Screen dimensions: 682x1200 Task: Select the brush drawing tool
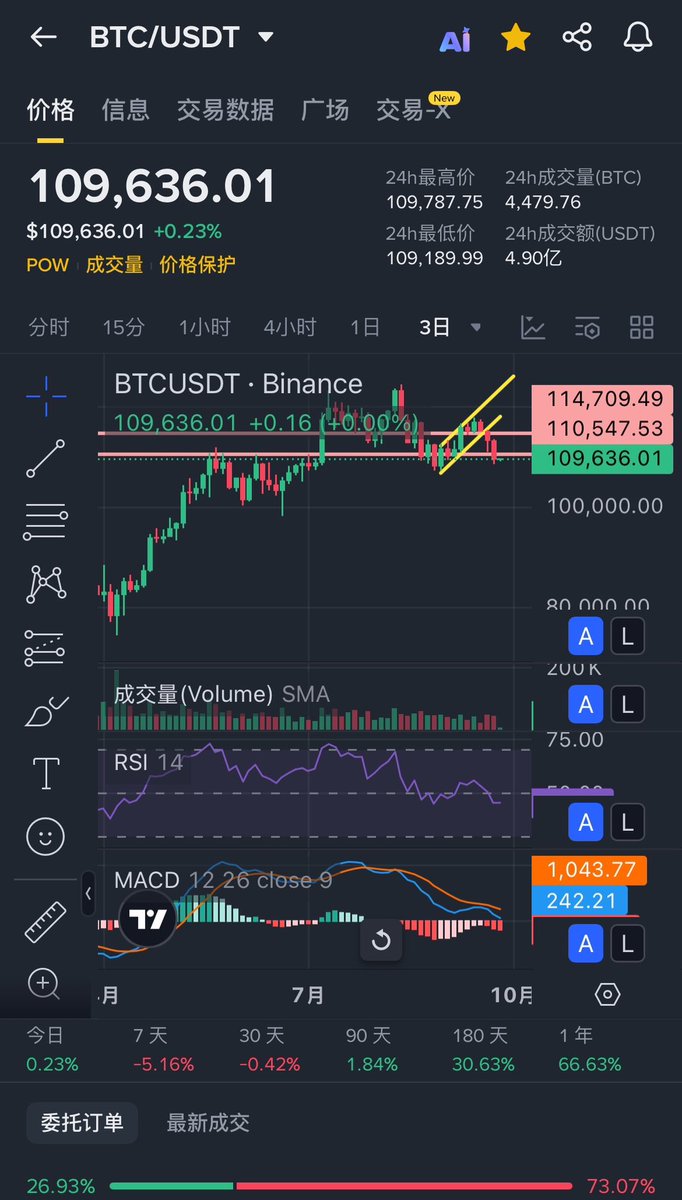click(x=46, y=710)
